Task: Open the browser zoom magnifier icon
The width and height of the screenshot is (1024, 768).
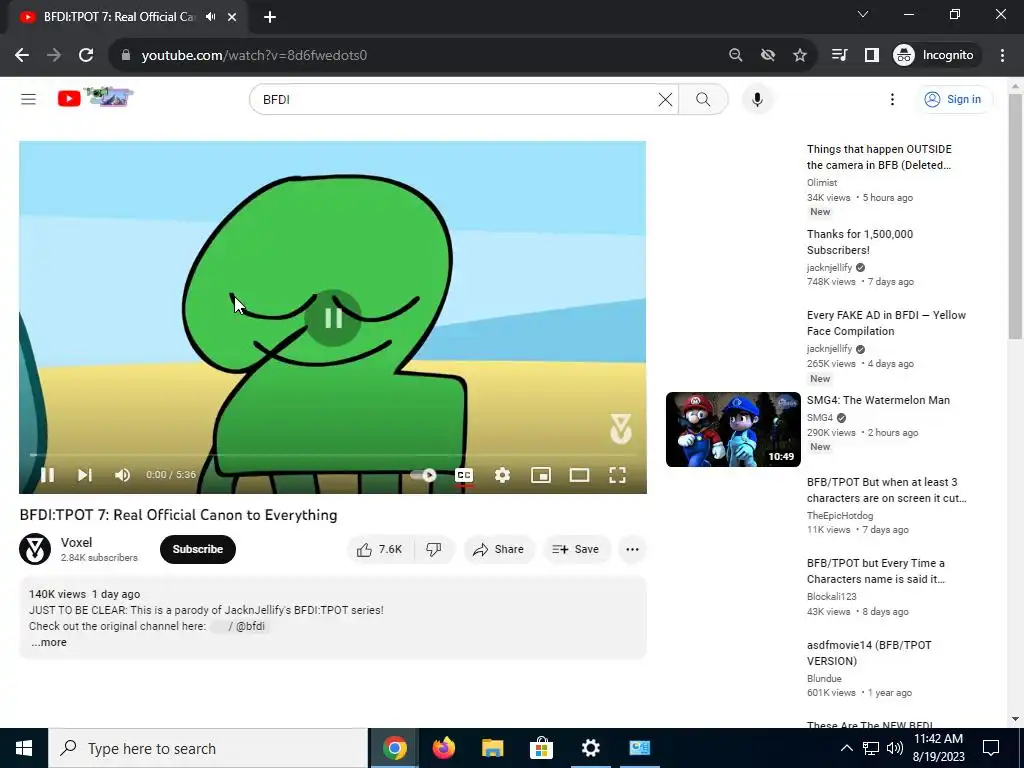Action: click(x=735, y=55)
